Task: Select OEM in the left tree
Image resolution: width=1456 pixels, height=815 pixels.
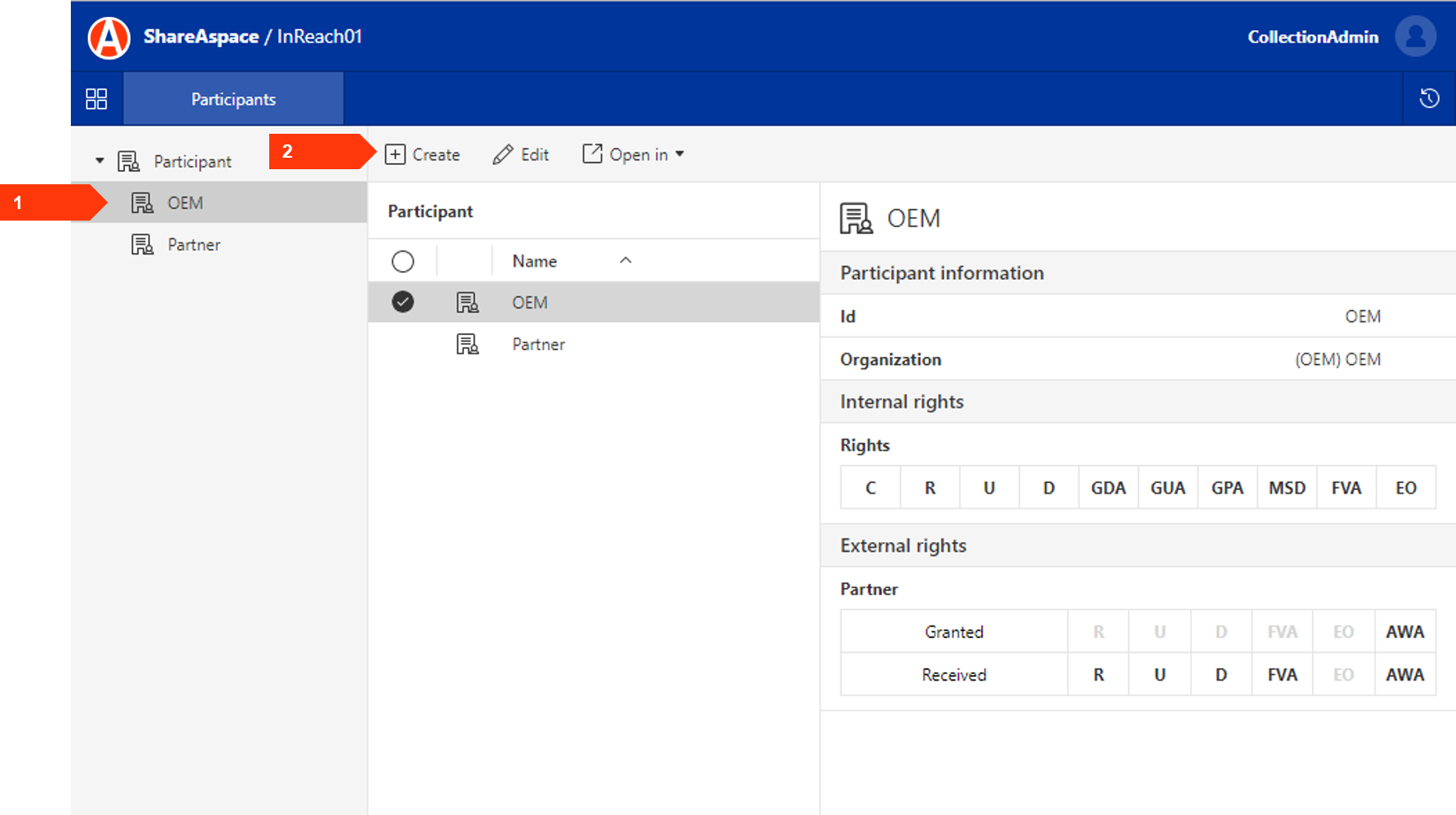Action: [185, 203]
